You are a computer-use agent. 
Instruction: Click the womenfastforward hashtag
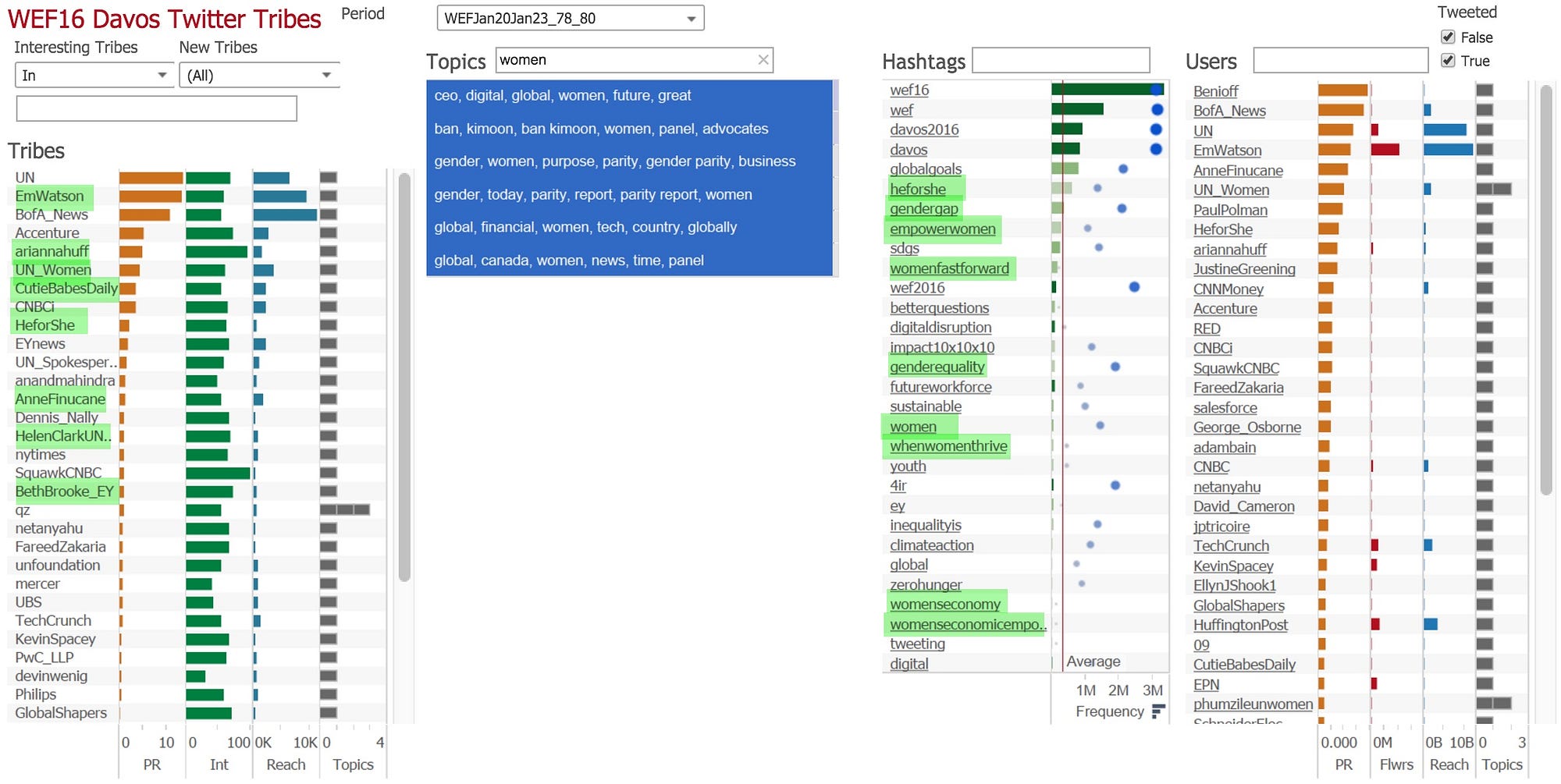949,269
